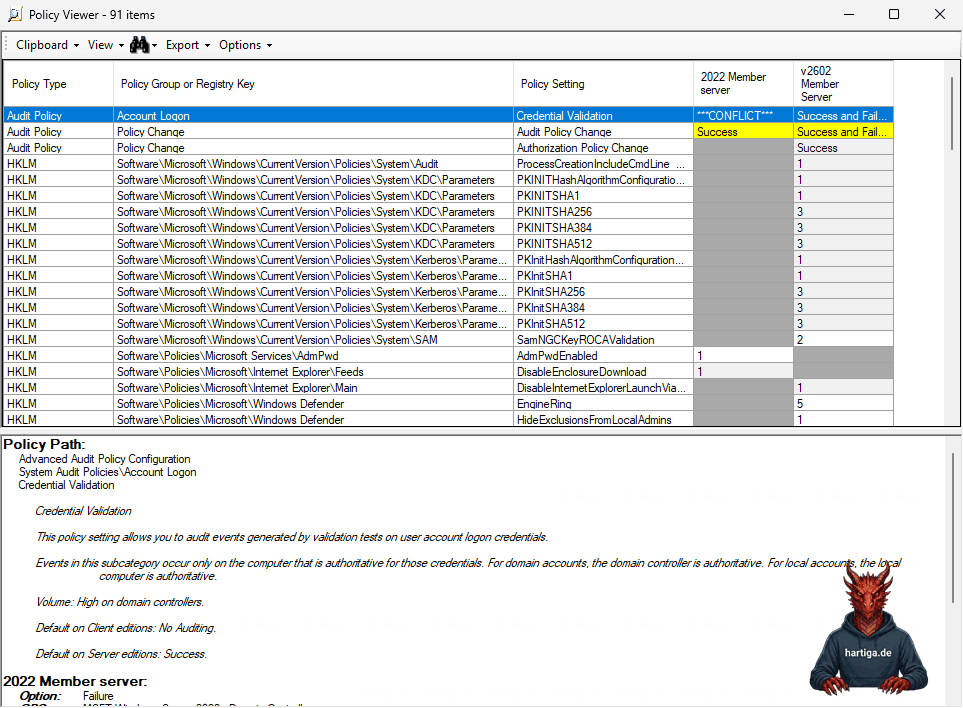Viewport: 963px width, 708px height.
Task: Expand the Clipboard dropdown arrow
Action: [x=76, y=45]
